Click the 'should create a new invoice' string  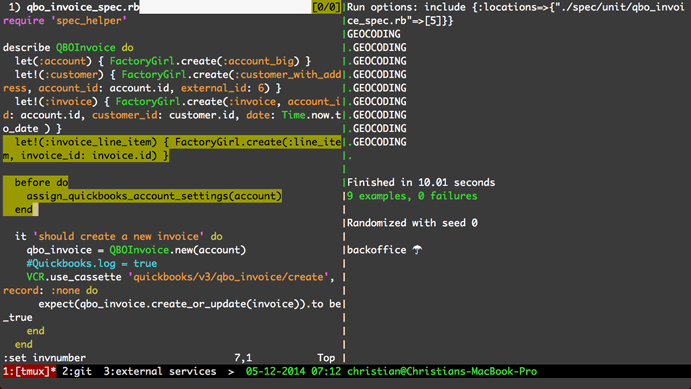119,237
